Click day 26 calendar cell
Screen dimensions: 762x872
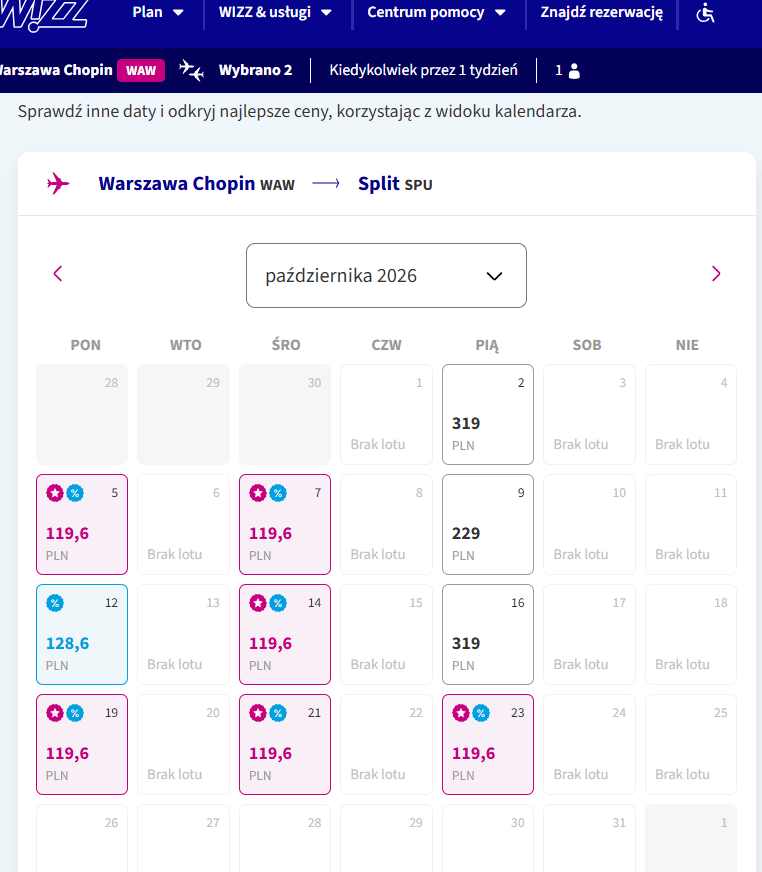(x=82, y=838)
